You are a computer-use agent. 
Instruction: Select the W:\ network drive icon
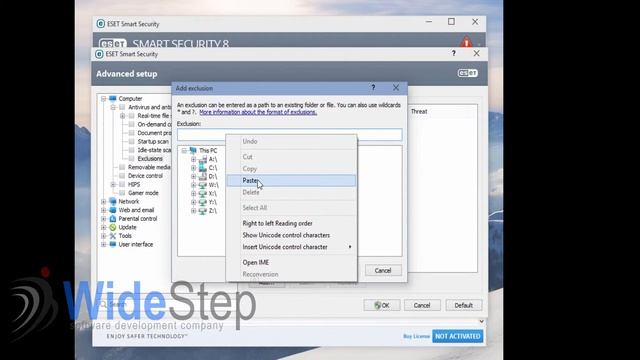pyautogui.click(x=202, y=185)
